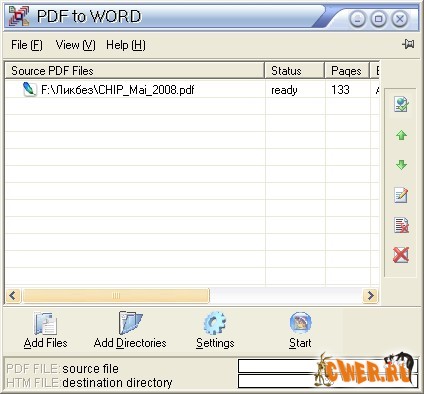Click the Status column header
The height and width of the screenshot is (394, 424).
coord(295,71)
